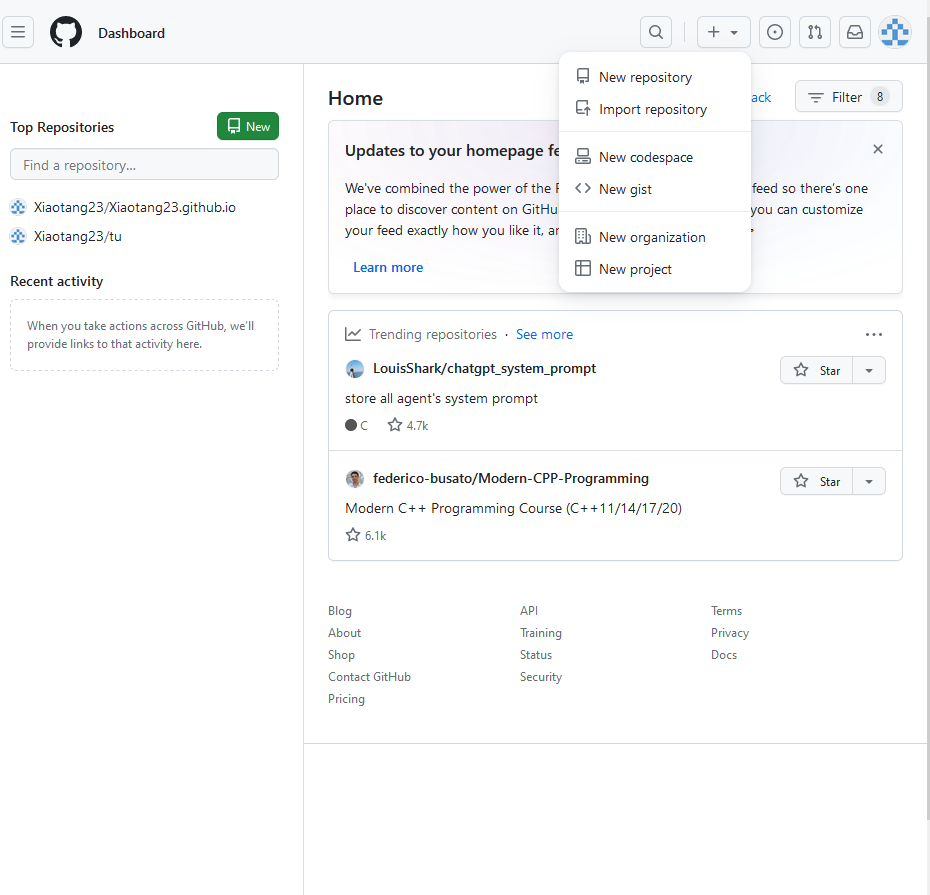Image resolution: width=930 pixels, height=895 pixels.
Task: Follow the Learn more link
Action: coord(388,267)
